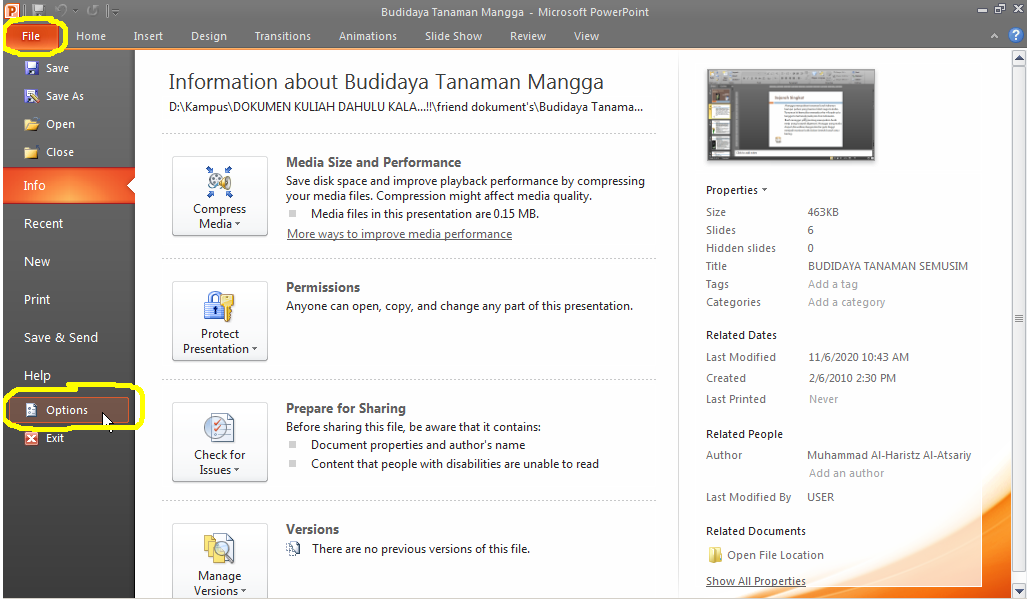Click the red Exit icon

[x=31, y=438]
